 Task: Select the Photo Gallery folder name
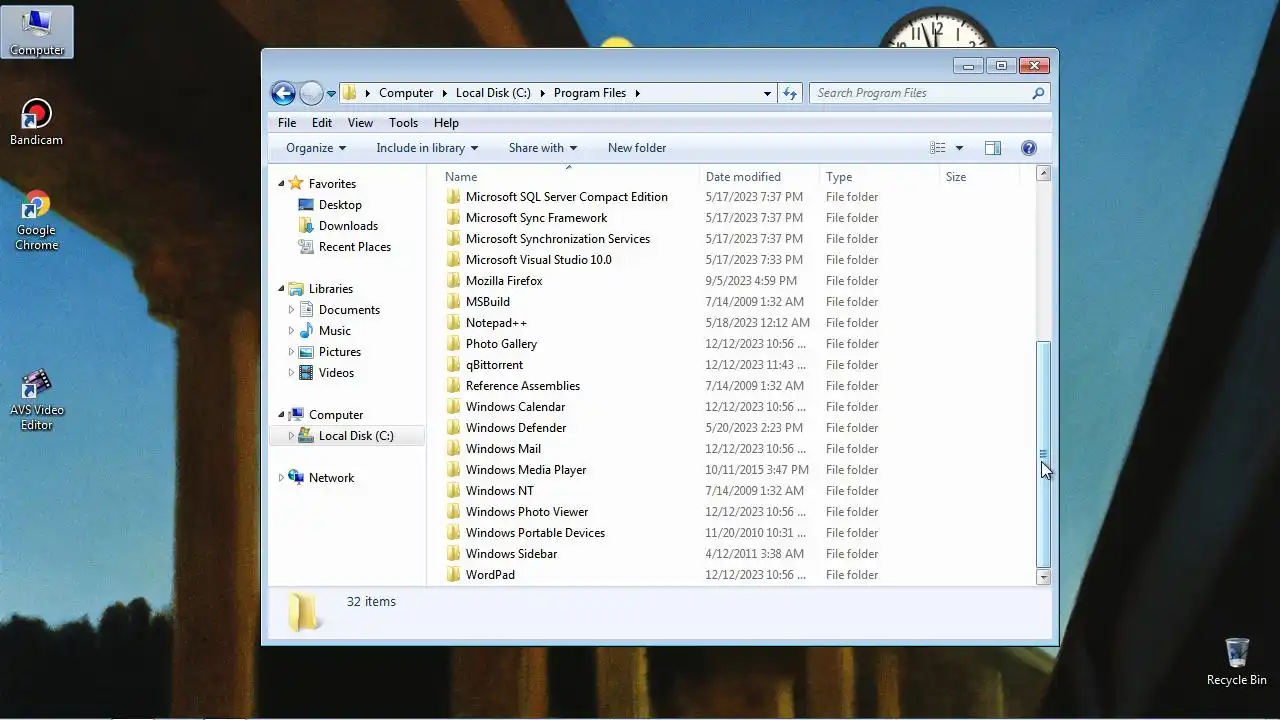501,344
